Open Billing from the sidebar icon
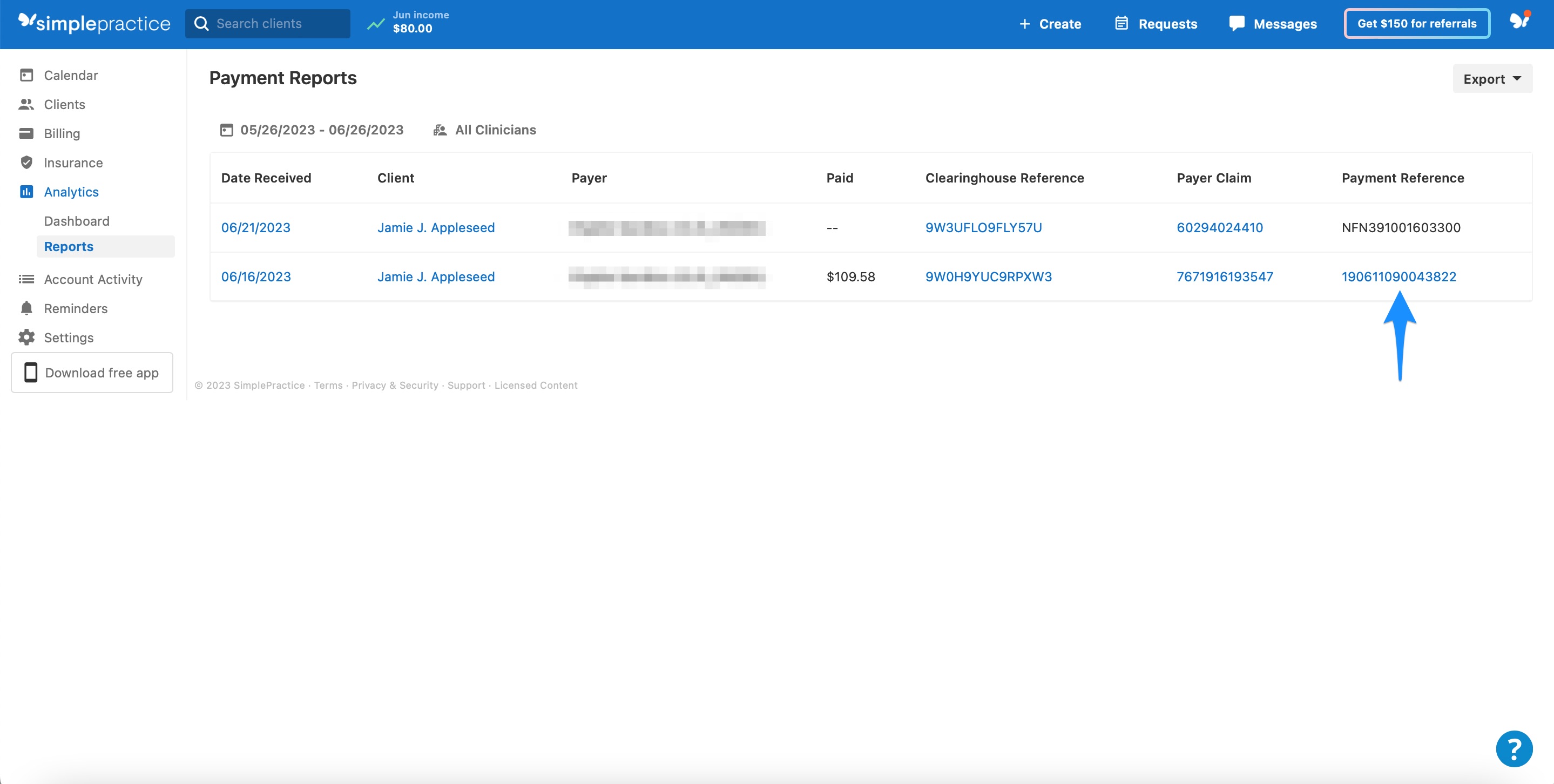Image resolution: width=1554 pixels, height=784 pixels. point(26,133)
